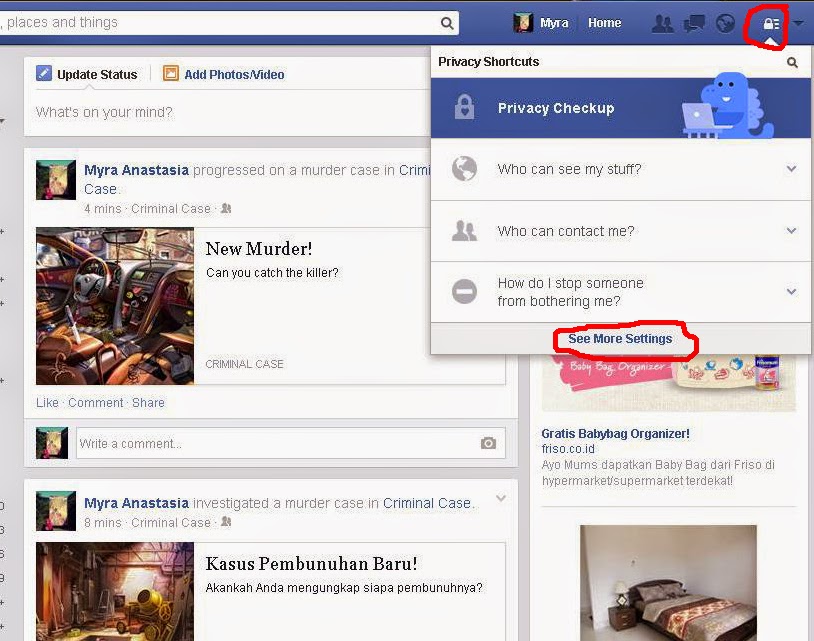Click the globe icon beside Who can see my stuff
This screenshot has width=814, height=641.
464,168
